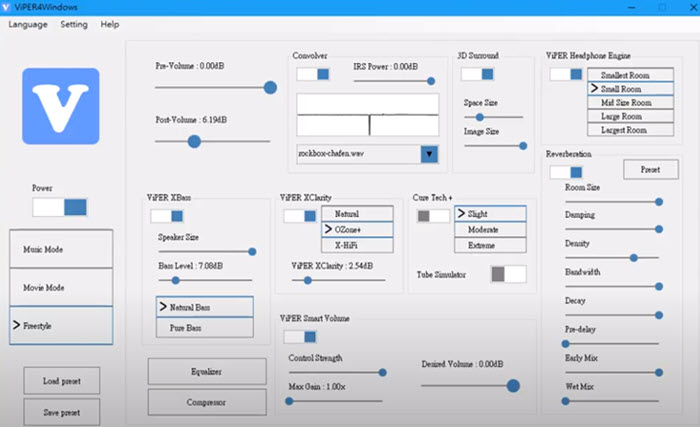The width and height of the screenshot is (700, 427).
Task: Toggle the Convolver switch
Action: [x=313, y=74]
